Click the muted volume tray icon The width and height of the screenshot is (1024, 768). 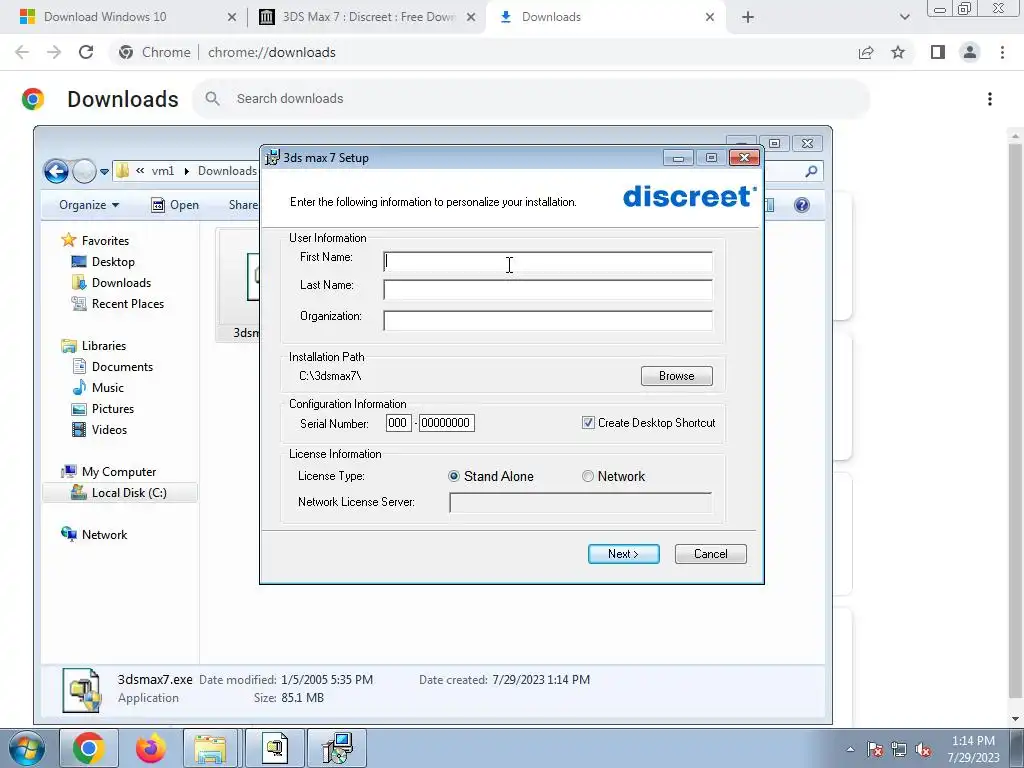[923, 750]
